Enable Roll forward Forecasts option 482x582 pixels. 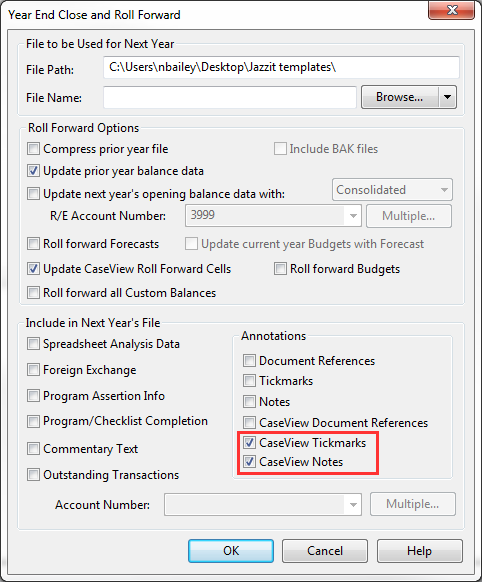(x=33, y=244)
